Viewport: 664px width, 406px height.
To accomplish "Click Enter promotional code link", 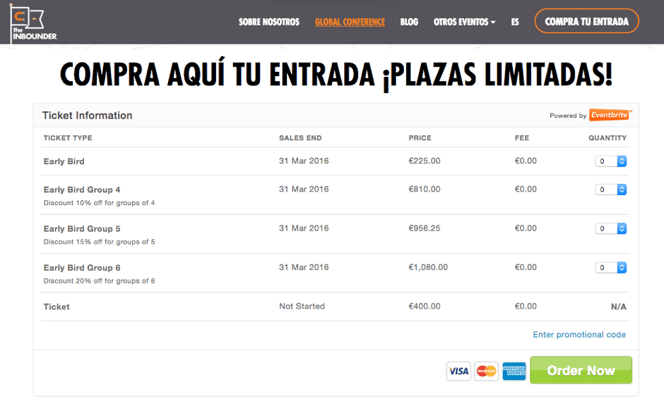I will click(x=579, y=334).
